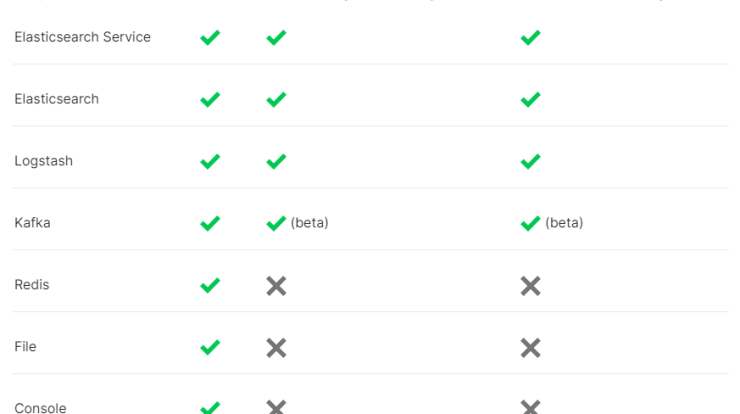
Task: Click the Redis row second-column gray X
Action: pos(276,286)
